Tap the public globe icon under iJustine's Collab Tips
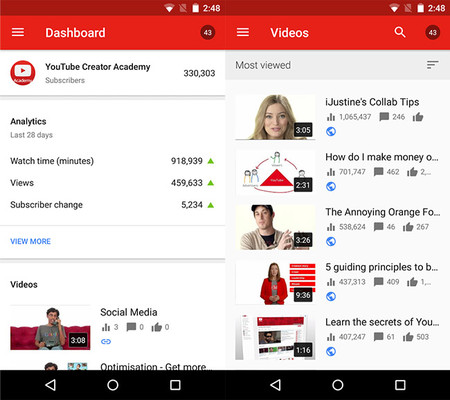This screenshot has width=450, height=400. coord(331,131)
